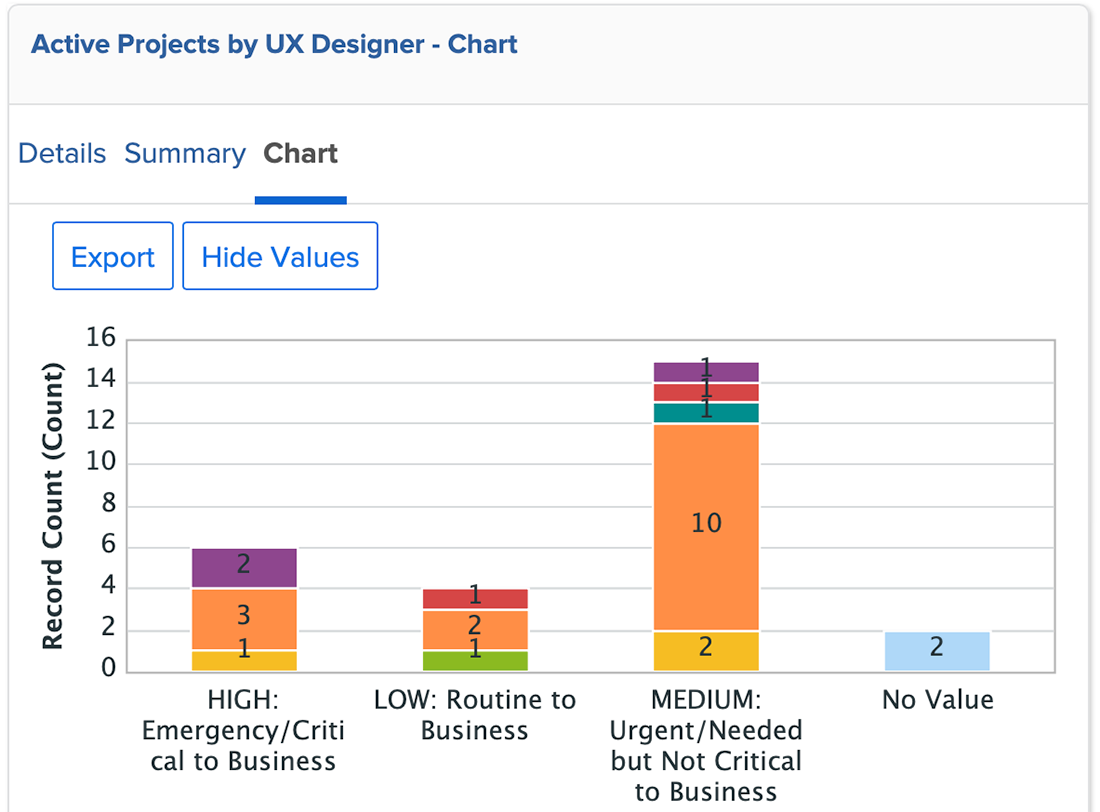This screenshot has height=812, width=1100.
Task: Click the yellow segment in MEDIUM bar
Action: (x=706, y=651)
